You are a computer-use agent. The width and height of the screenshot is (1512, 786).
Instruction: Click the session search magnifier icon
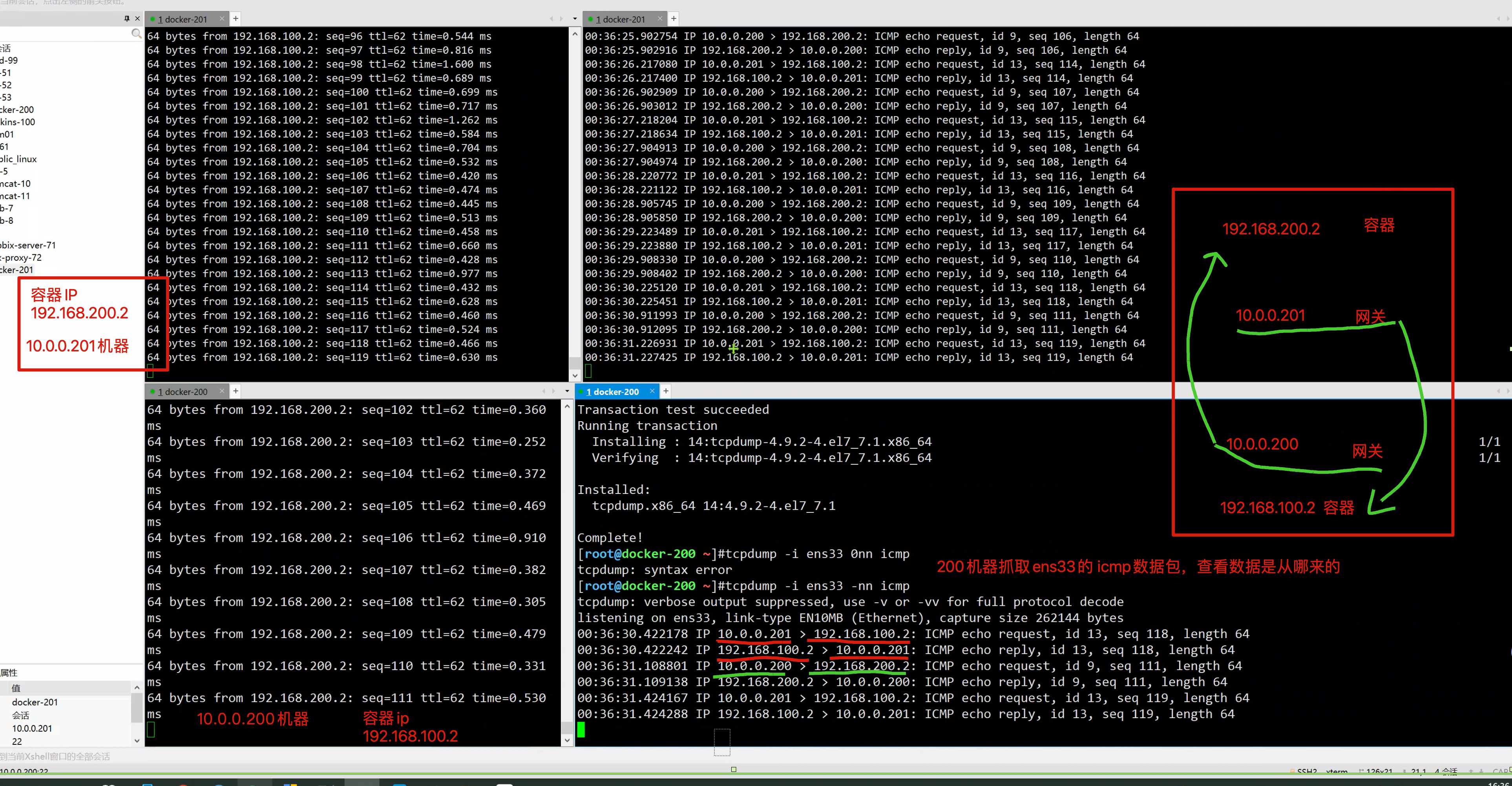[136, 33]
